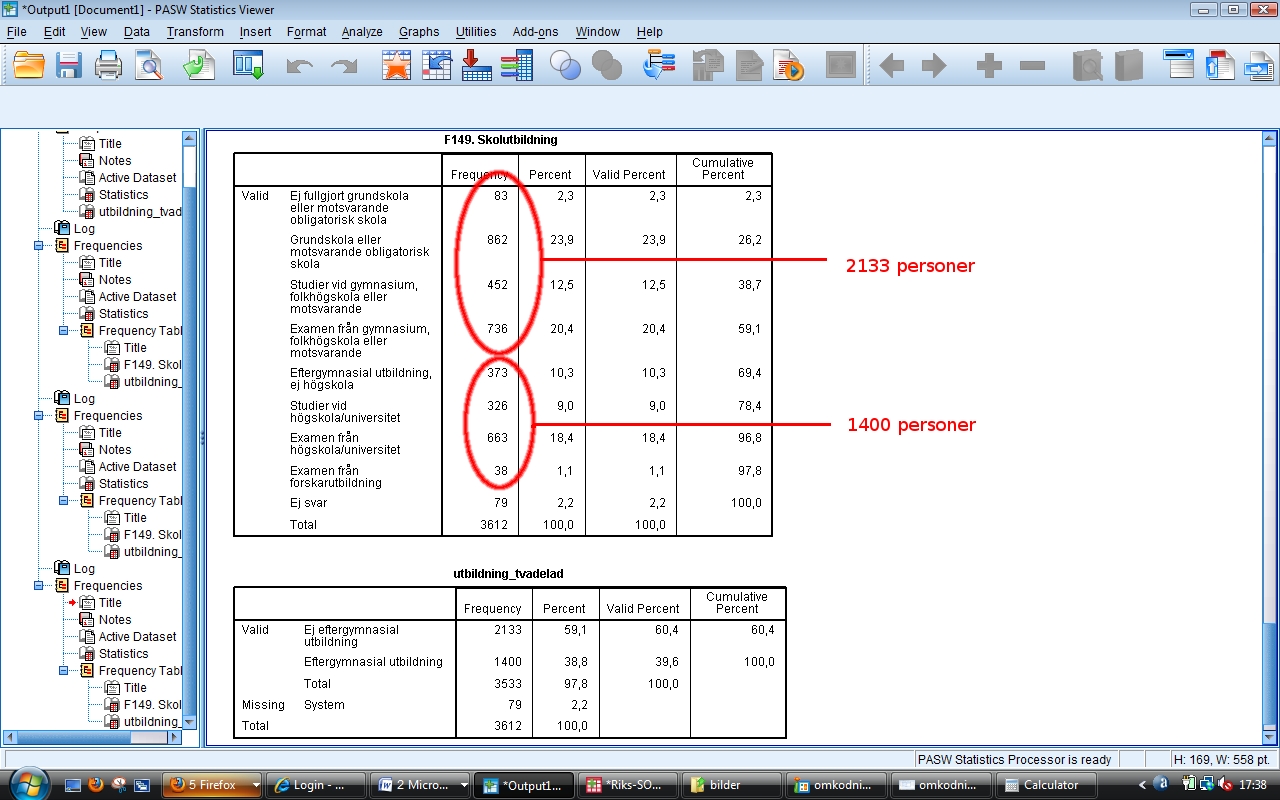Open the Graphs menu
Screen dimensions: 1280x800
coord(419,31)
